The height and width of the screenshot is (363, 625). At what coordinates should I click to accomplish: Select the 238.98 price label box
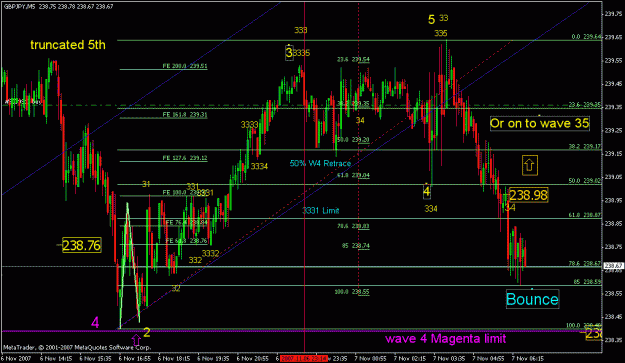pos(529,195)
